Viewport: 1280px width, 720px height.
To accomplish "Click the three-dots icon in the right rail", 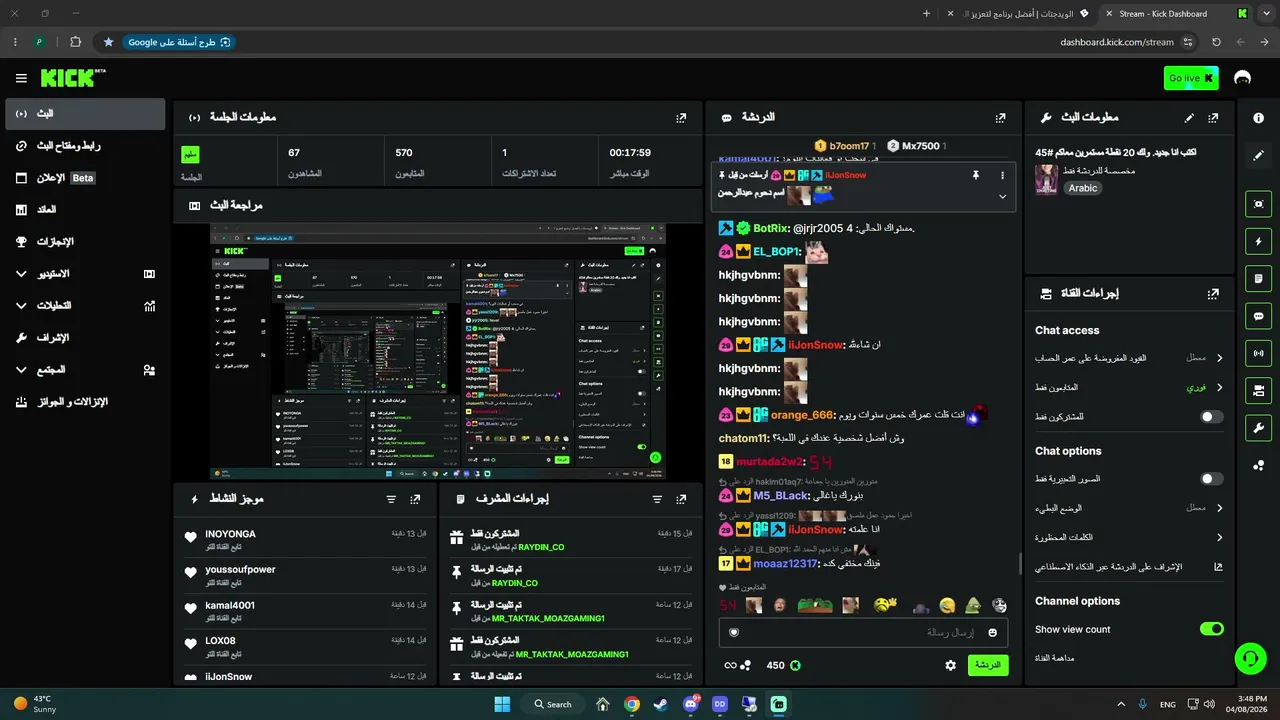I will 1258,465.
